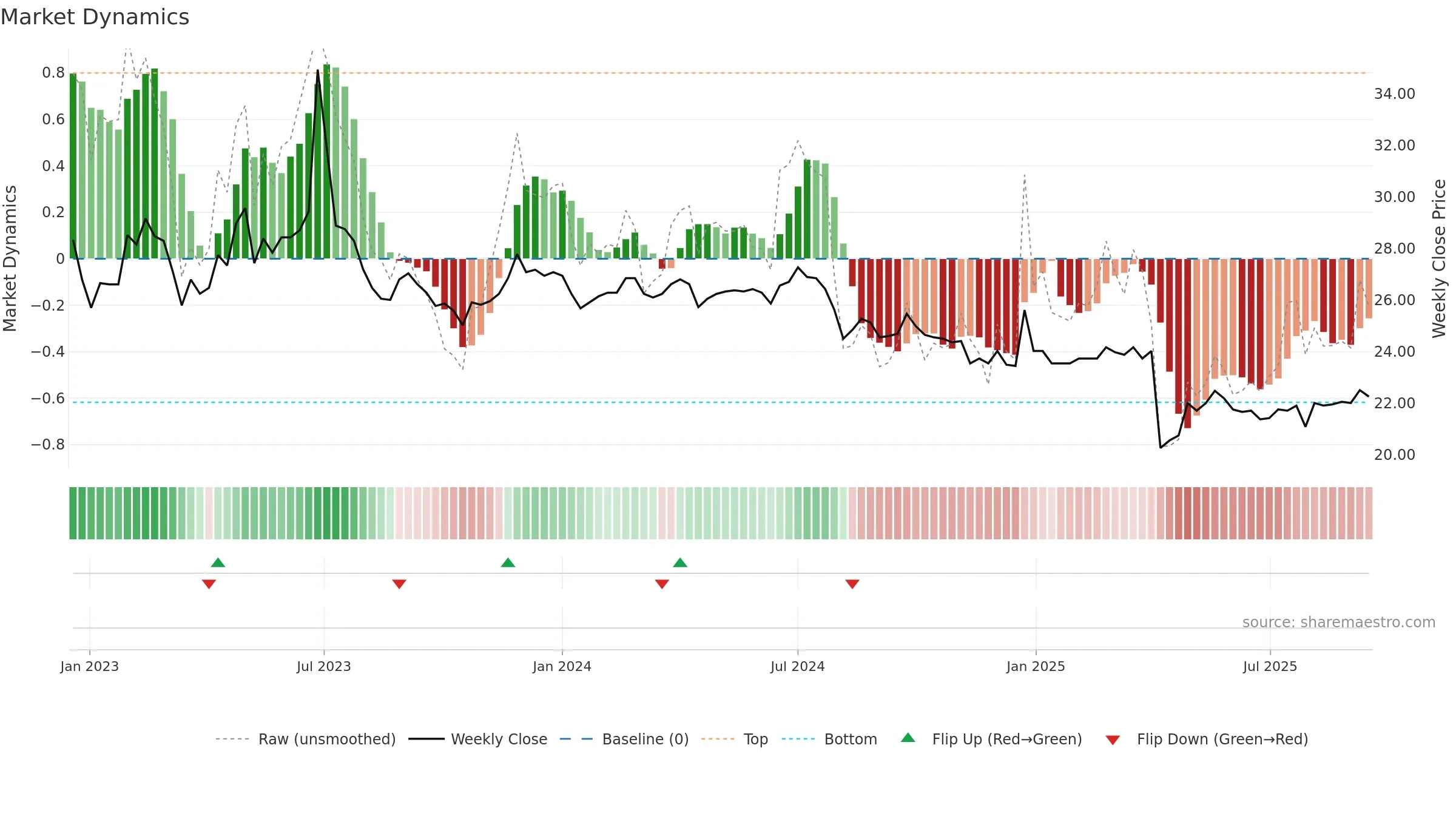Click the Weekly Close Price axis title

point(1439,258)
